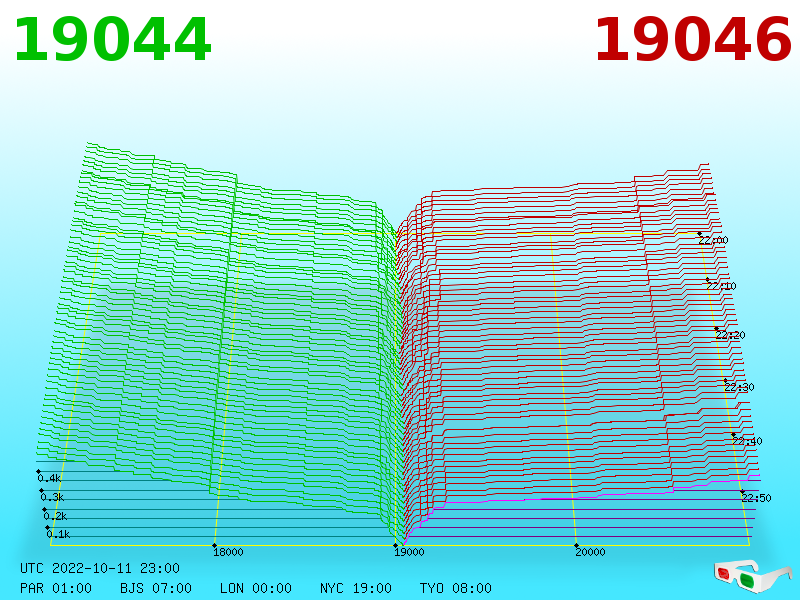This screenshot has width=800, height=600.
Task: Click the 0.1k depth axis label
Action: tap(59, 535)
